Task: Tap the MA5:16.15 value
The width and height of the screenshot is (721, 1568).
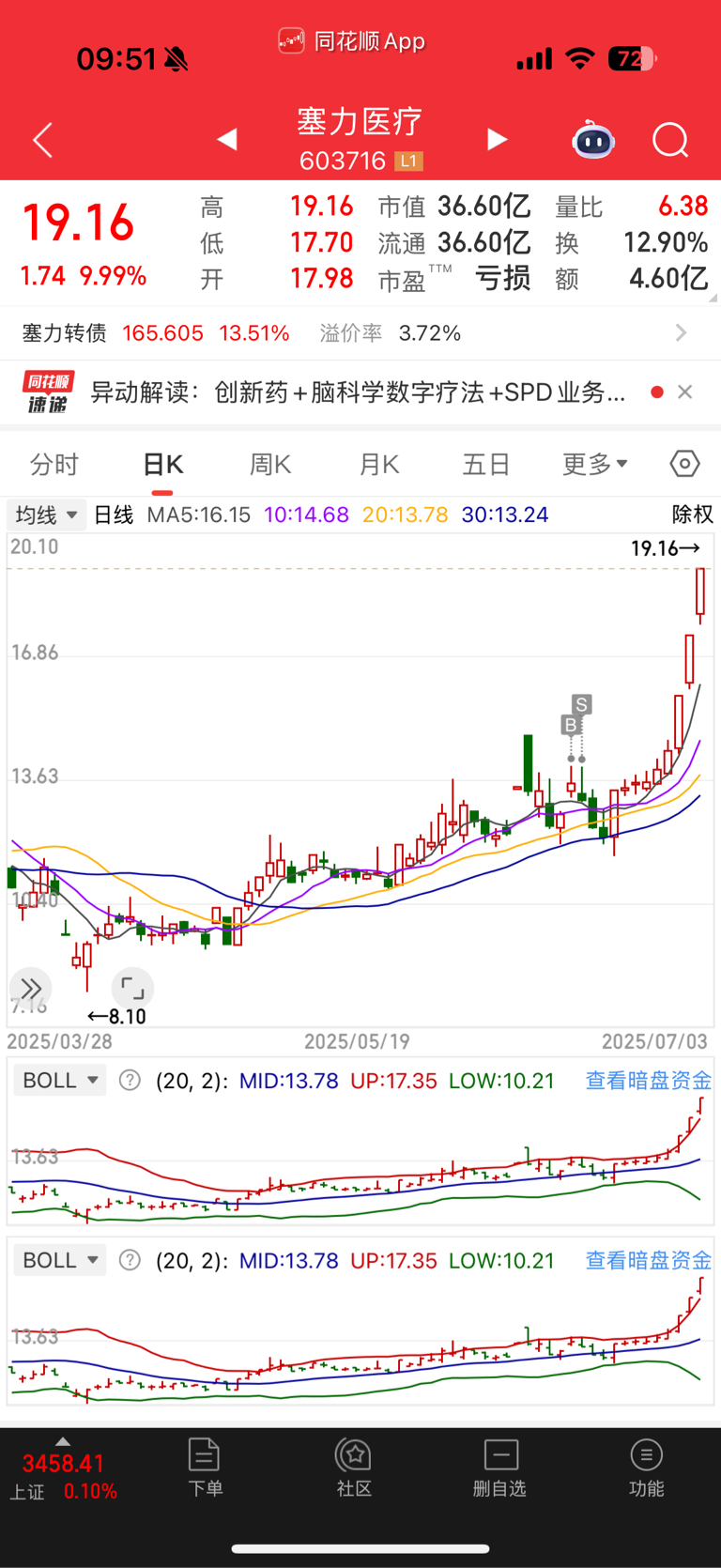Action: [199, 515]
